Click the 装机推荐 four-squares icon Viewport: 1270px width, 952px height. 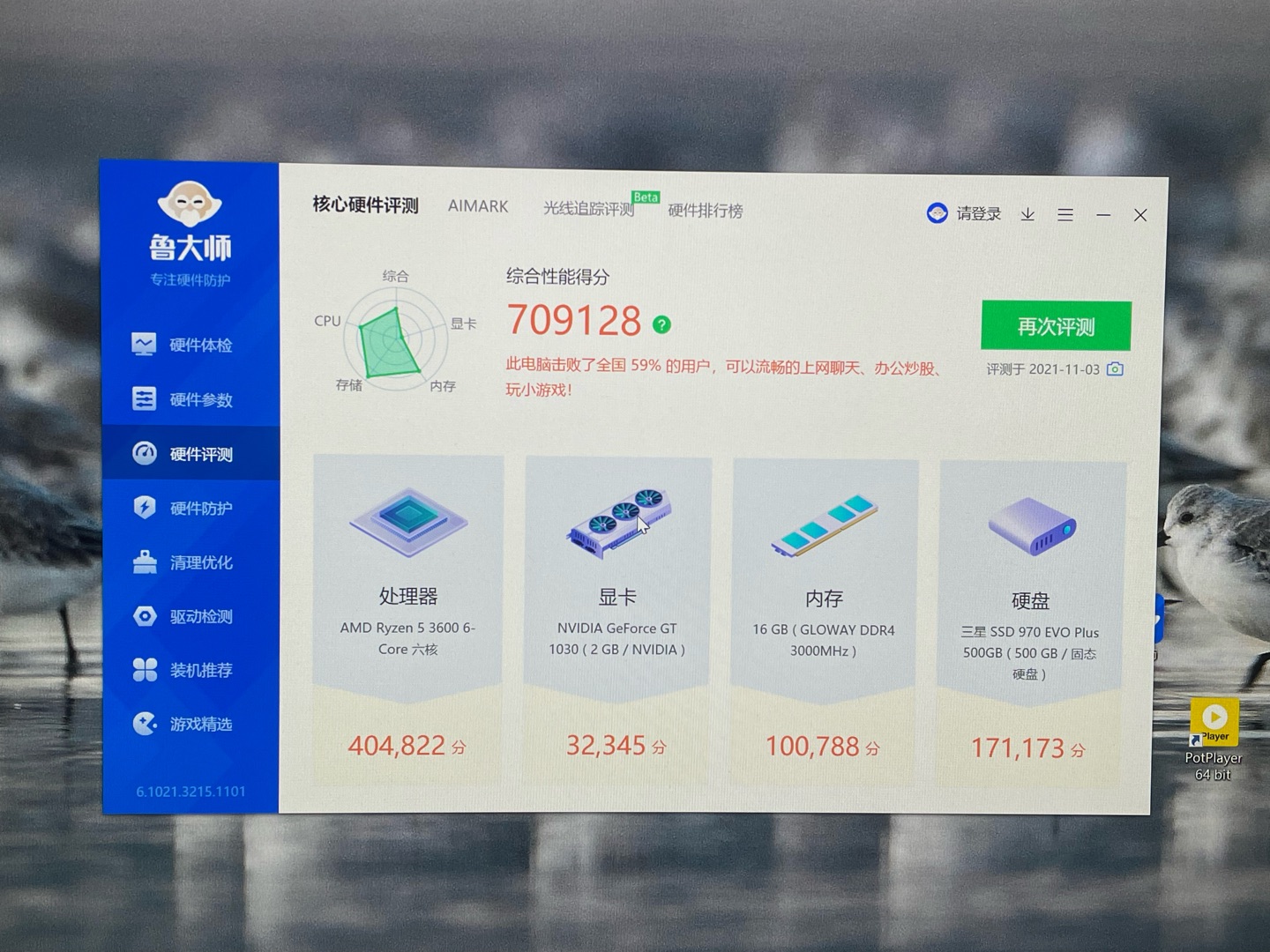click(145, 670)
